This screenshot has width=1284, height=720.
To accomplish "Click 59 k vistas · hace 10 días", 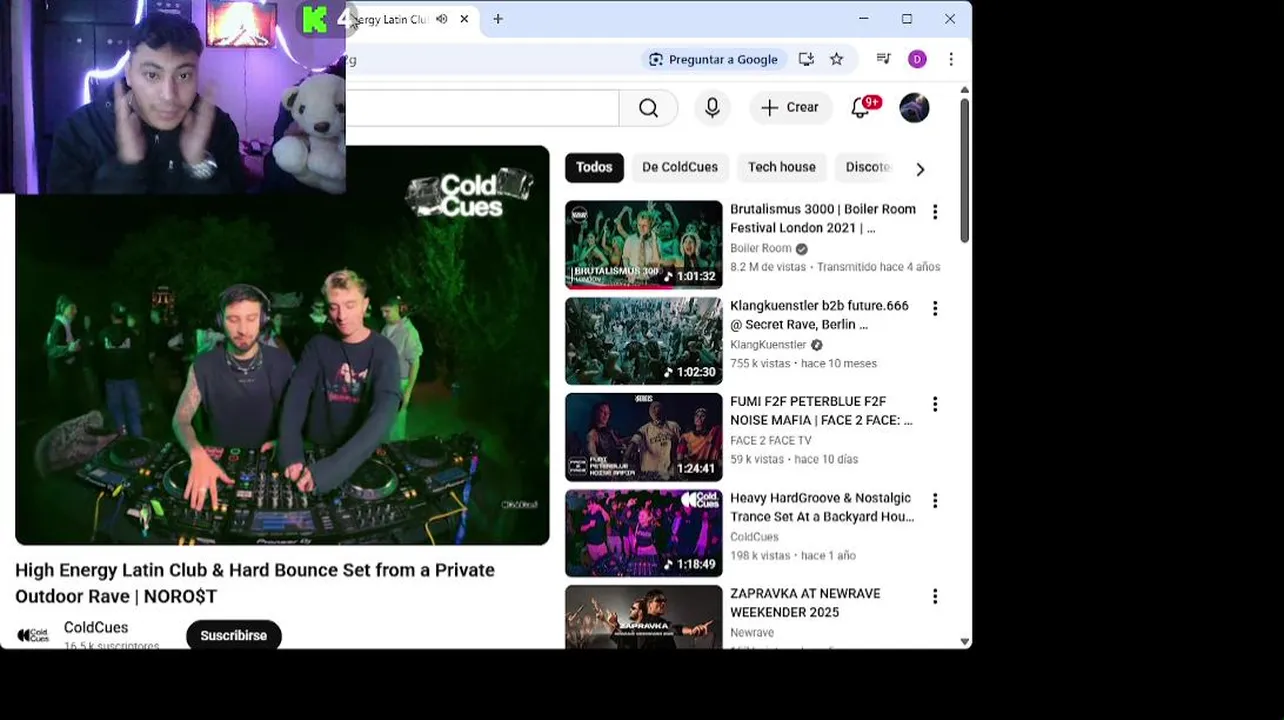I will [794, 459].
